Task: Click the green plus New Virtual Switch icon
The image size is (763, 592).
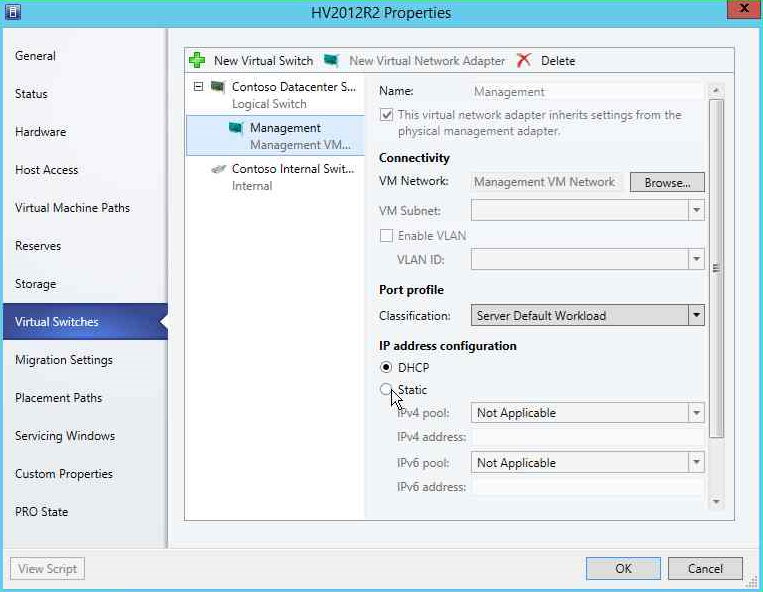Action: [x=197, y=60]
